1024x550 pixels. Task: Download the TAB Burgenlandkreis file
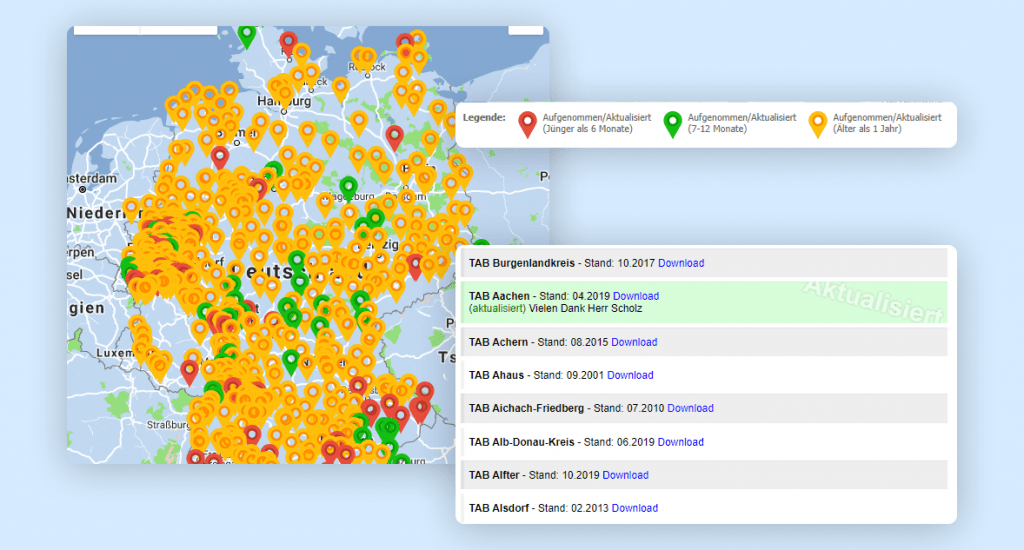coord(681,263)
